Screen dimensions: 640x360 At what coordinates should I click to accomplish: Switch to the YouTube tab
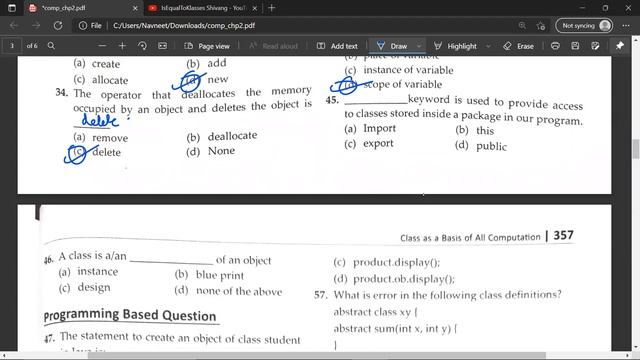click(x=203, y=8)
